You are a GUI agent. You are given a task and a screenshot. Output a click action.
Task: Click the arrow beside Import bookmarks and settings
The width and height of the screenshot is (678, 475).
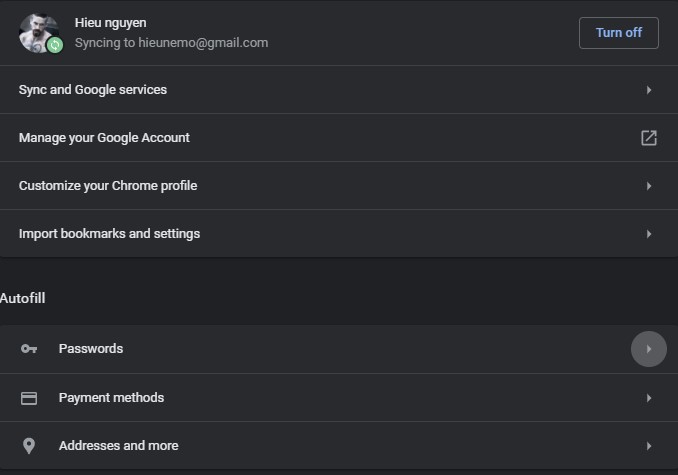coord(648,234)
